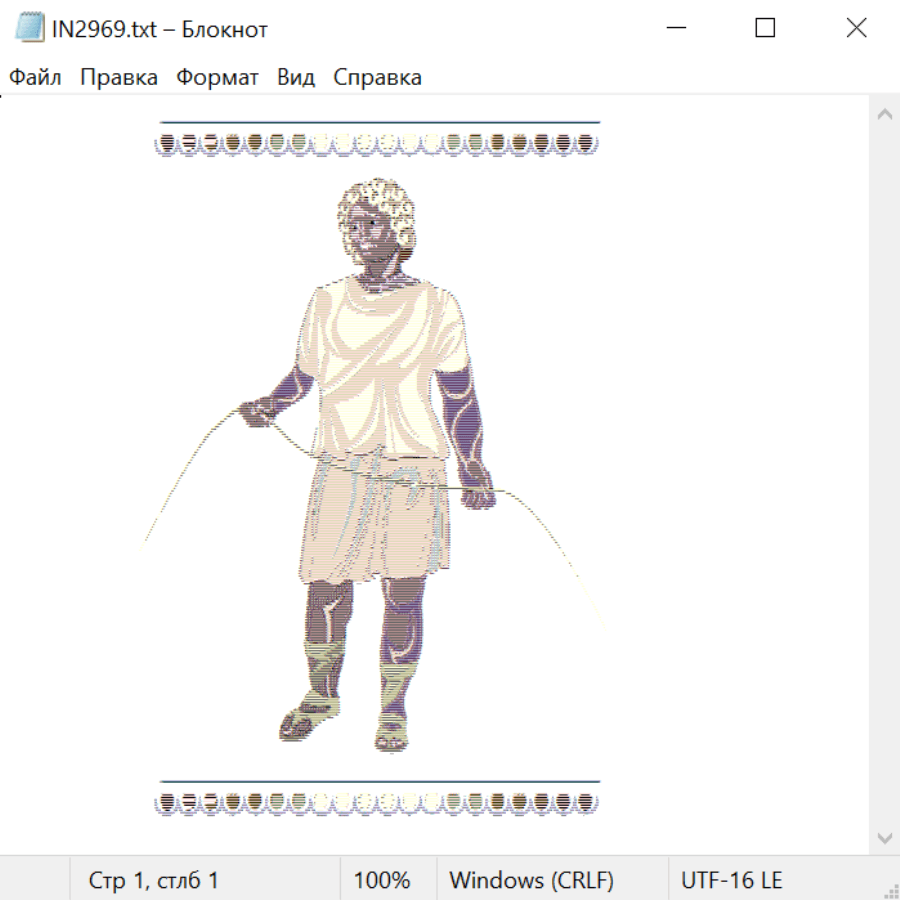The image size is (900, 900).
Task: Open the Справка menu
Action: pyautogui.click(x=377, y=78)
